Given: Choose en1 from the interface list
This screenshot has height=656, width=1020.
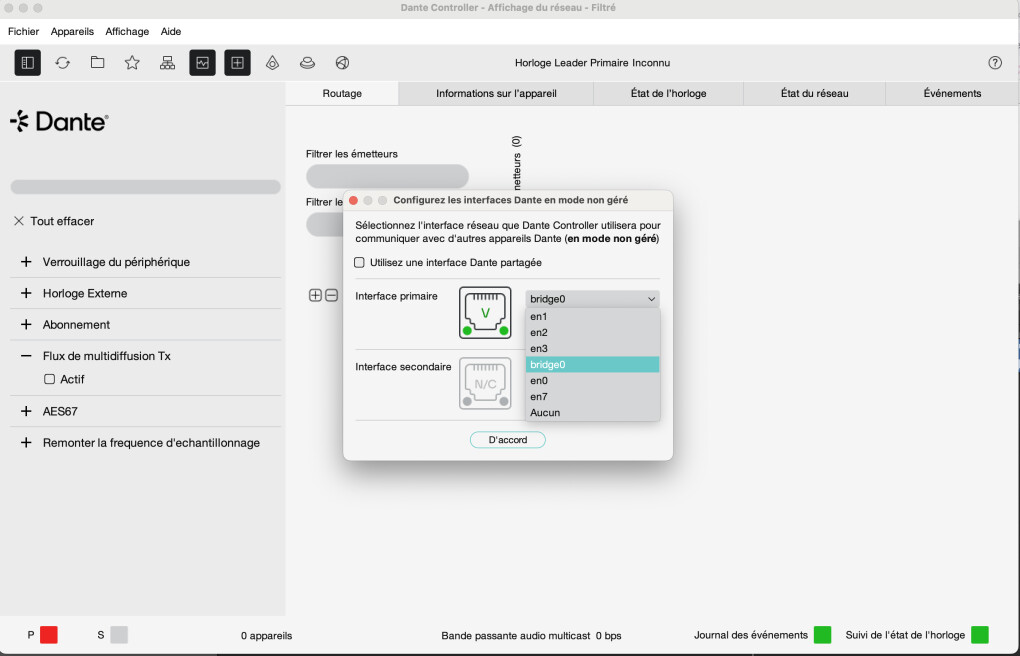Looking at the screenshot, I should tap(593, 316).
